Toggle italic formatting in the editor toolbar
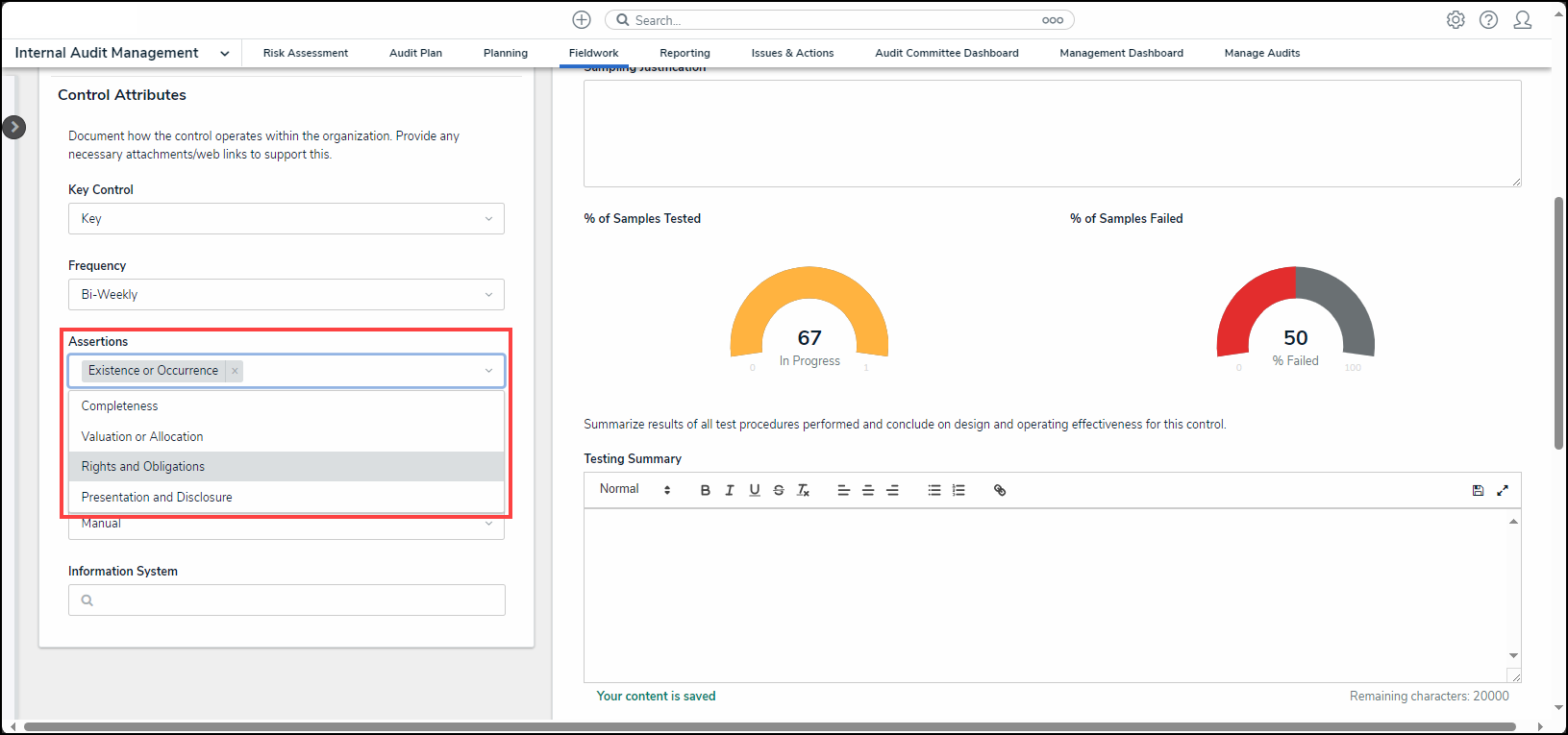This screenshot has height=735, width=1568. click(730, 490)
